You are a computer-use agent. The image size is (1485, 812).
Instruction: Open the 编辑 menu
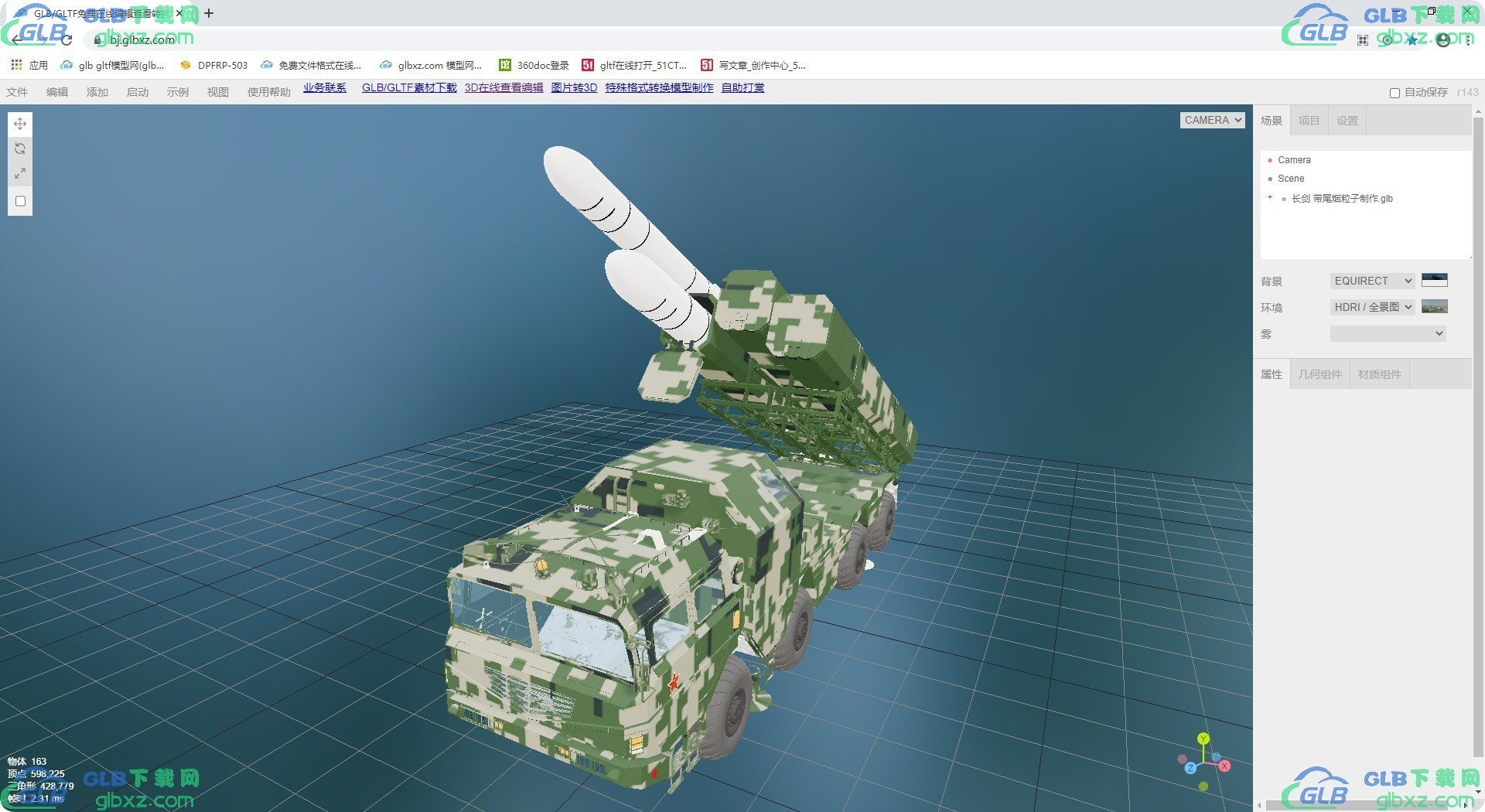[x=57, y=92]
